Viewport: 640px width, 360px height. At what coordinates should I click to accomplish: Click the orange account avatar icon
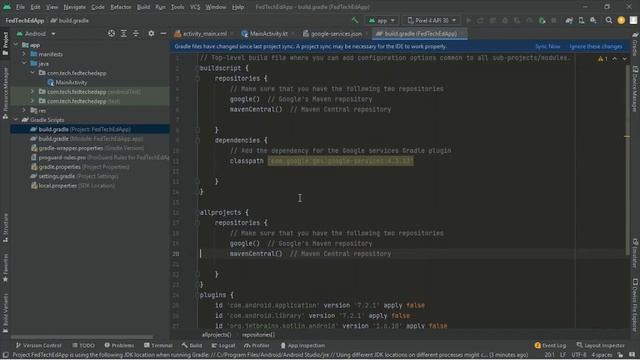[x=621, y=20]
